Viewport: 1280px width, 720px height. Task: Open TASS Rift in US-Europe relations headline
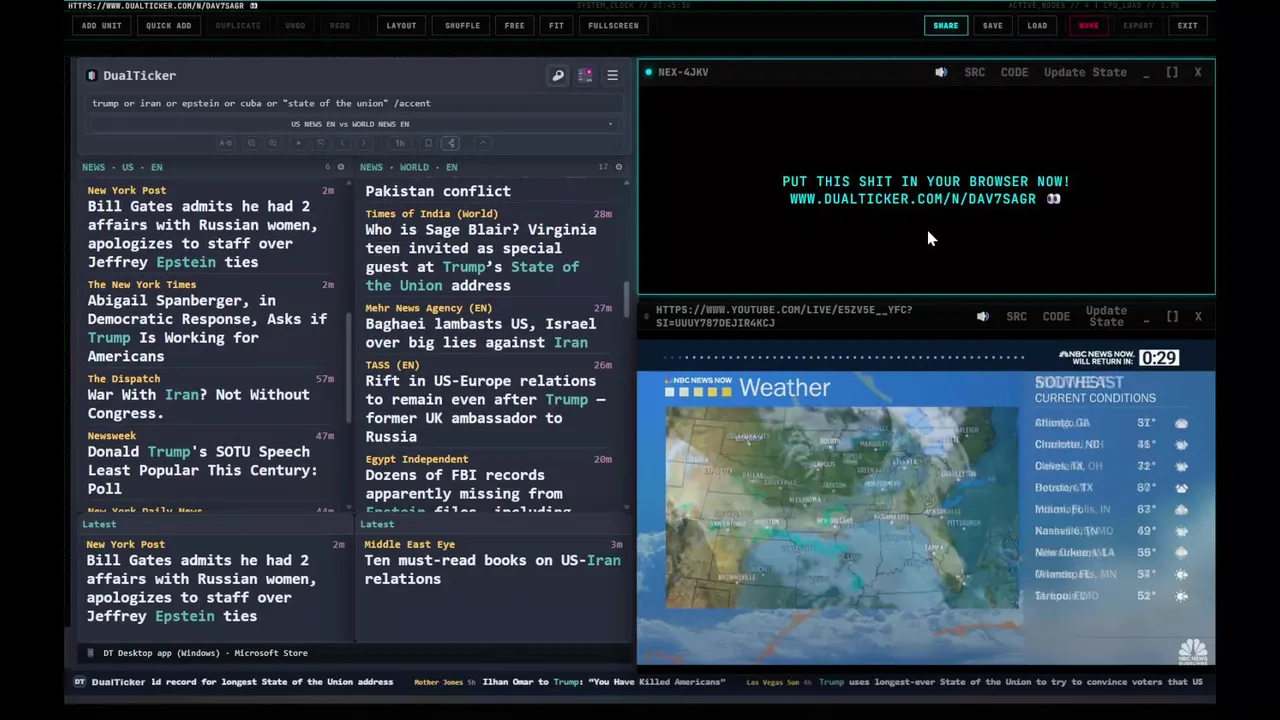pos(485,408)
